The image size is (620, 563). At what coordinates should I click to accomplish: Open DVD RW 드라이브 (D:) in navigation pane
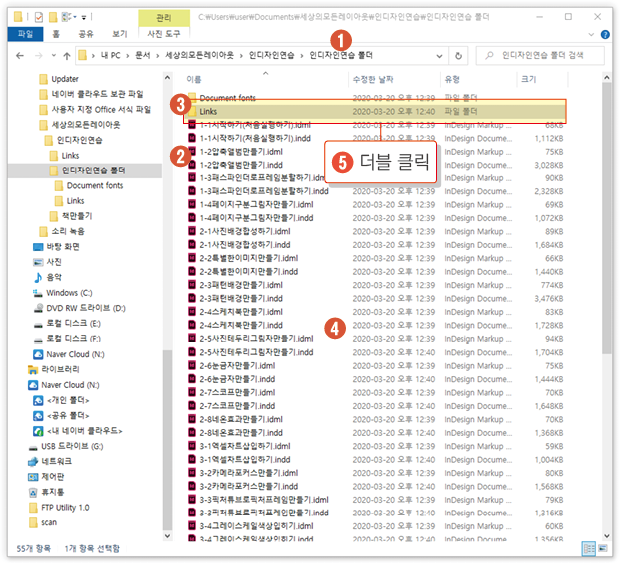coord(85,308)
